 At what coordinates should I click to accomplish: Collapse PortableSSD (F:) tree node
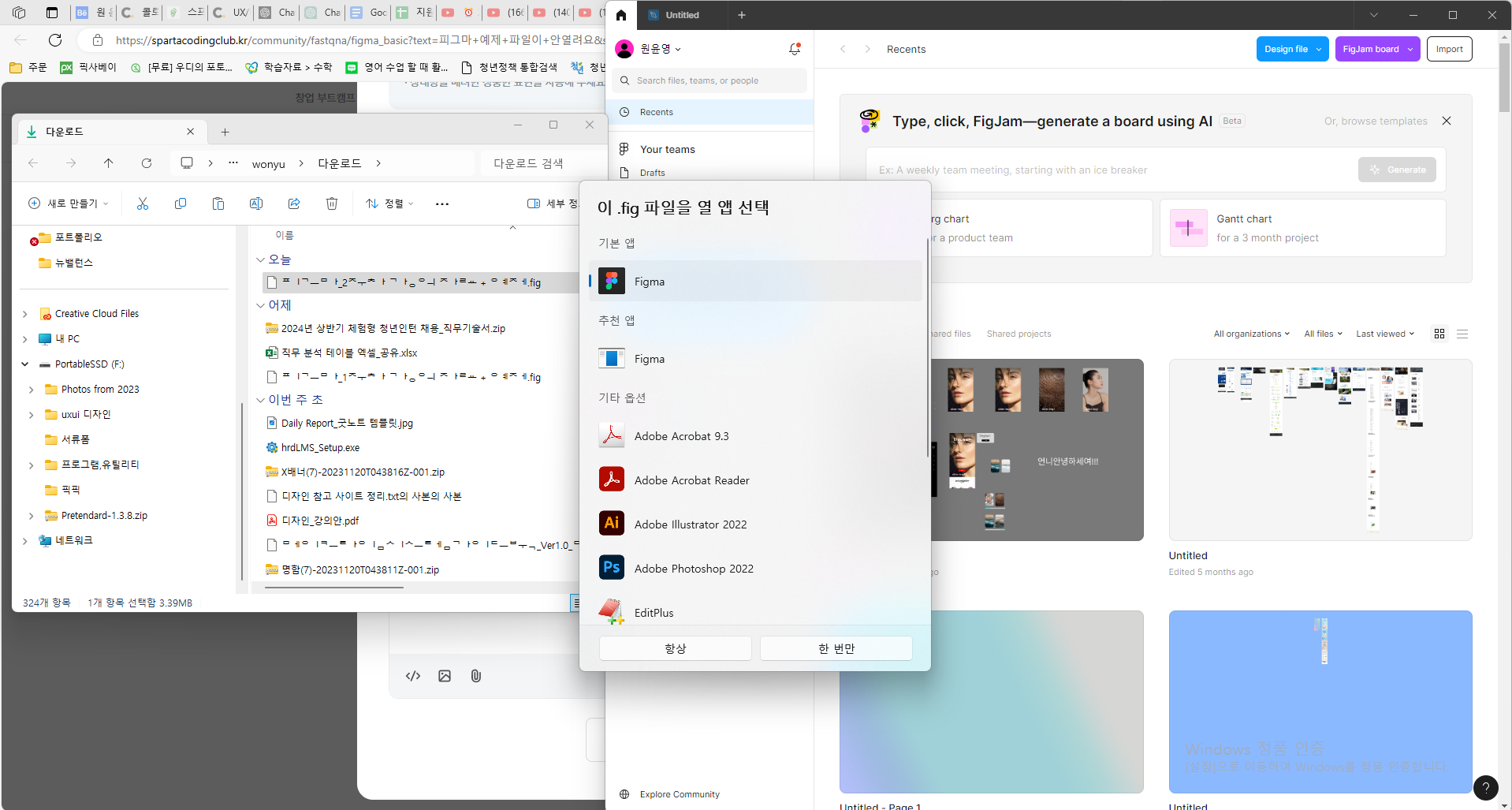25,364
